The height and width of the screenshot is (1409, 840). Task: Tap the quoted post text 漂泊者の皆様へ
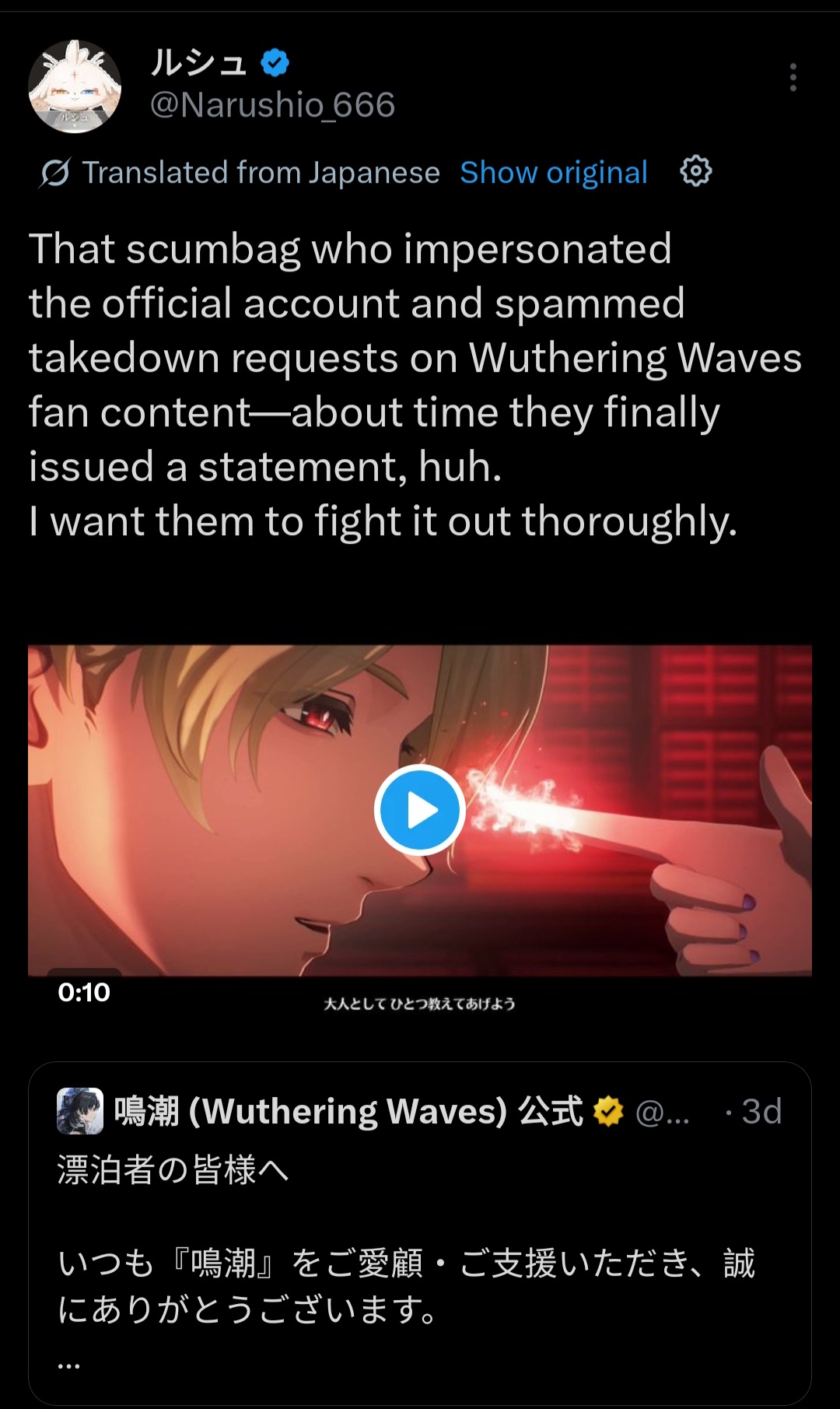[x=173, y=1169]
